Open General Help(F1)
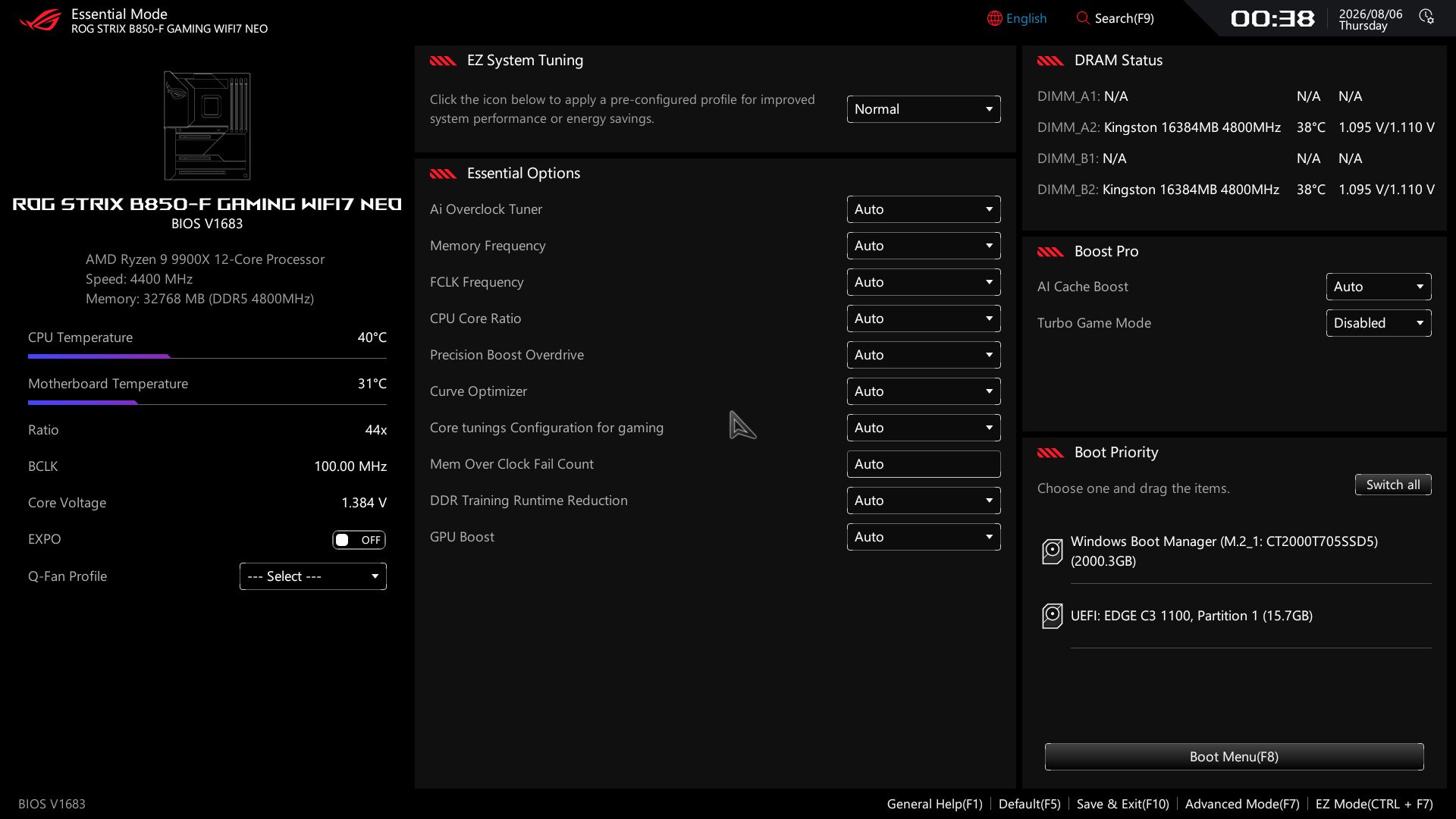Viewport: 1456px width, 819px height. point(934,804)
